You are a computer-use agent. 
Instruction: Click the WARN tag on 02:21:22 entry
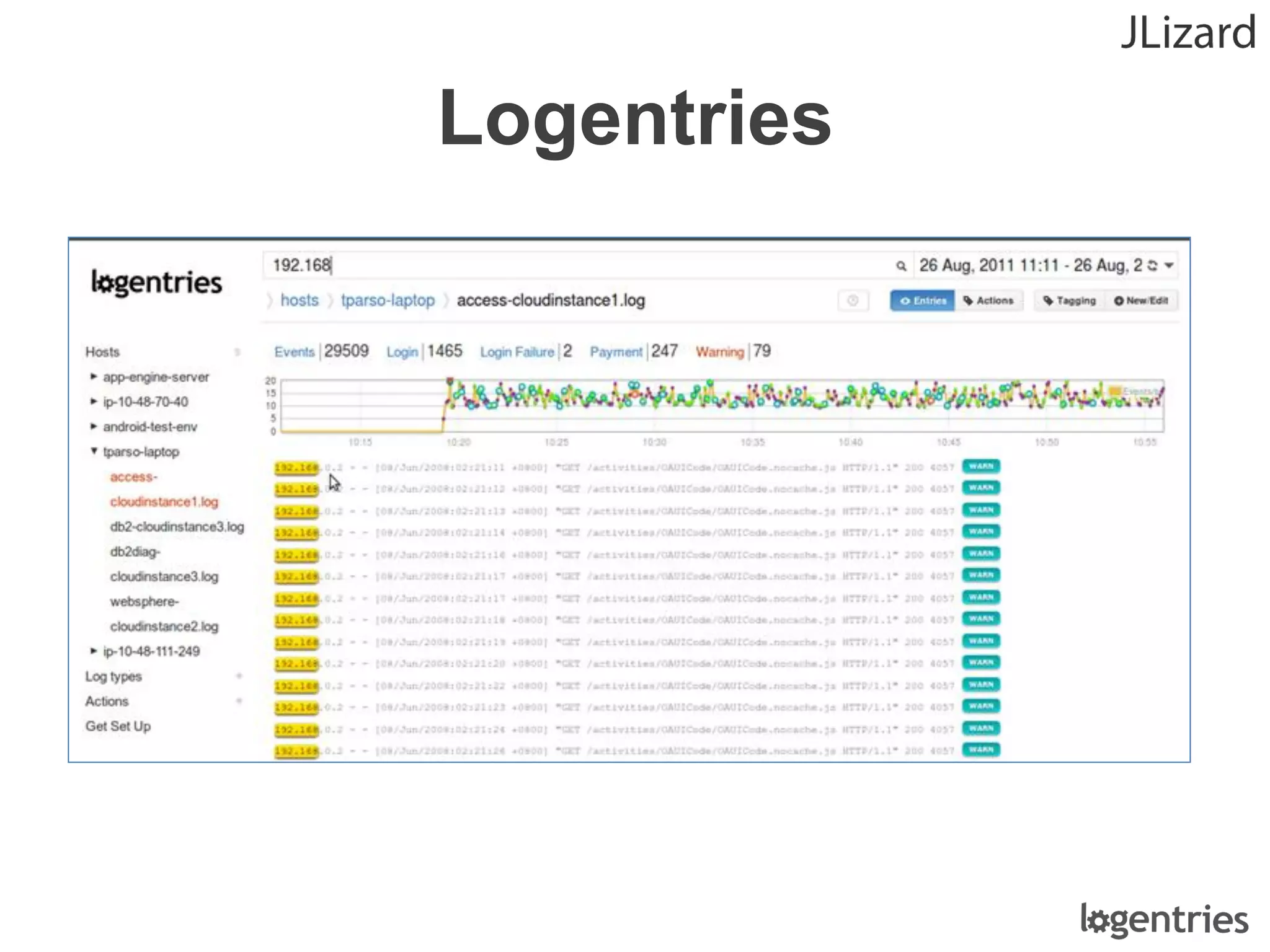point(981,685)
